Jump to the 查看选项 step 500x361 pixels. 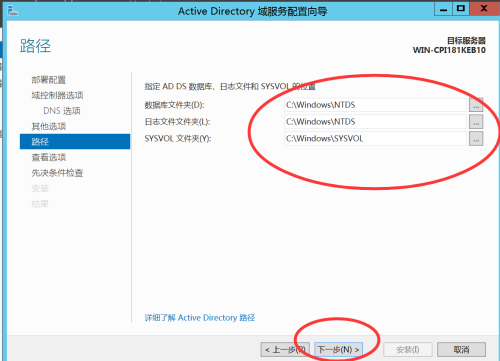49,157
